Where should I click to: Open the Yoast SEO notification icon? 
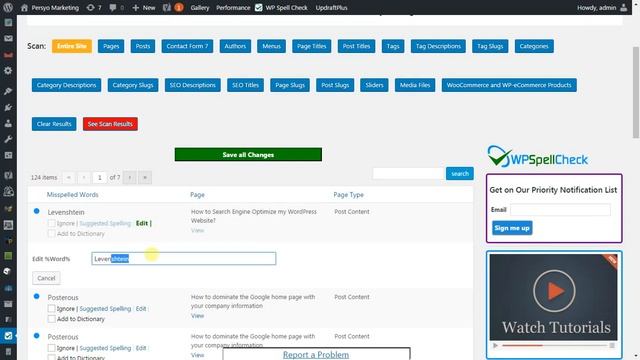click(x=173, y=7)
